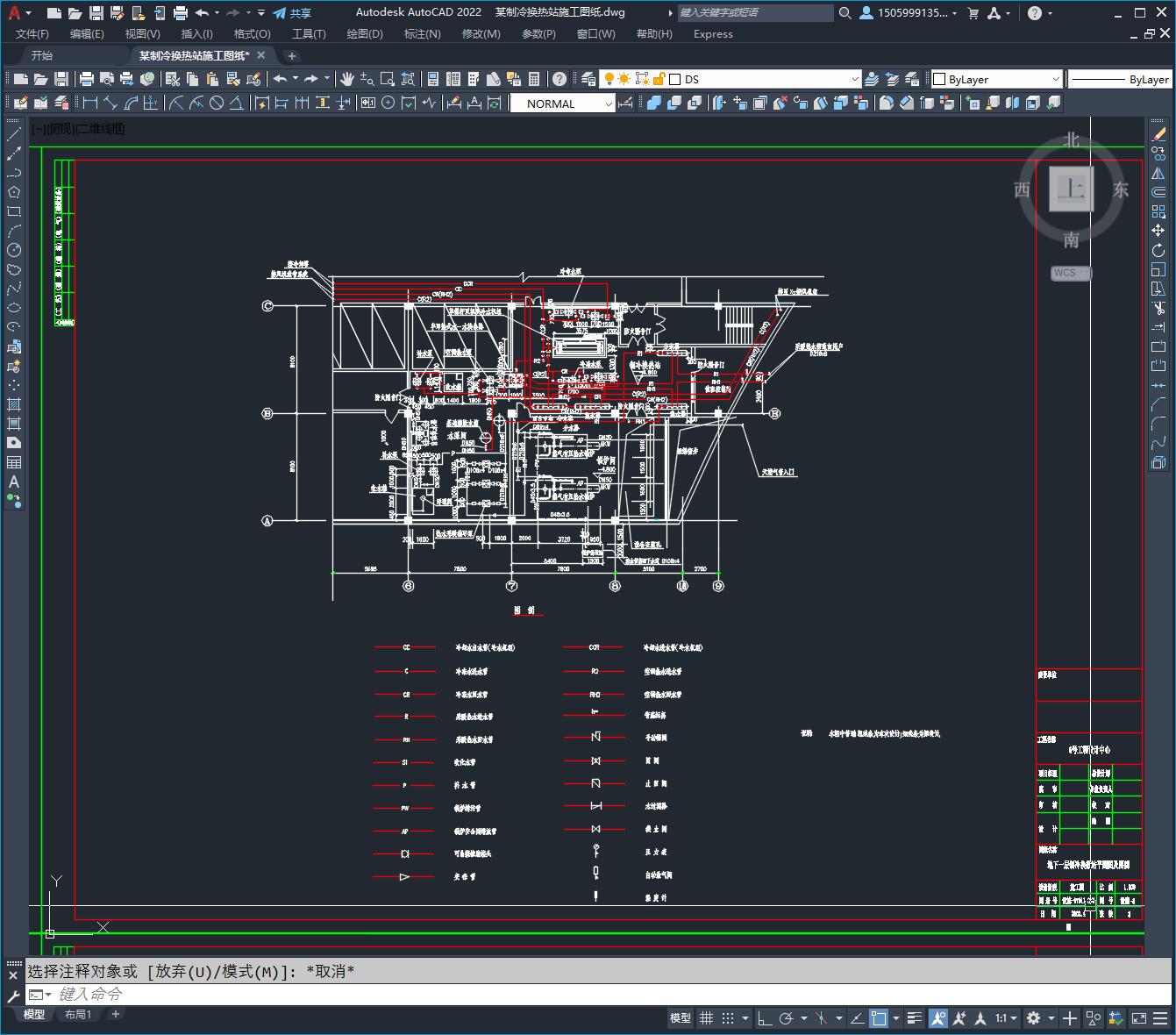This screenshot has width=1176, height=1035.
Task: Toggle lineweight display in status bar
Action: (x=915, y=1018)
